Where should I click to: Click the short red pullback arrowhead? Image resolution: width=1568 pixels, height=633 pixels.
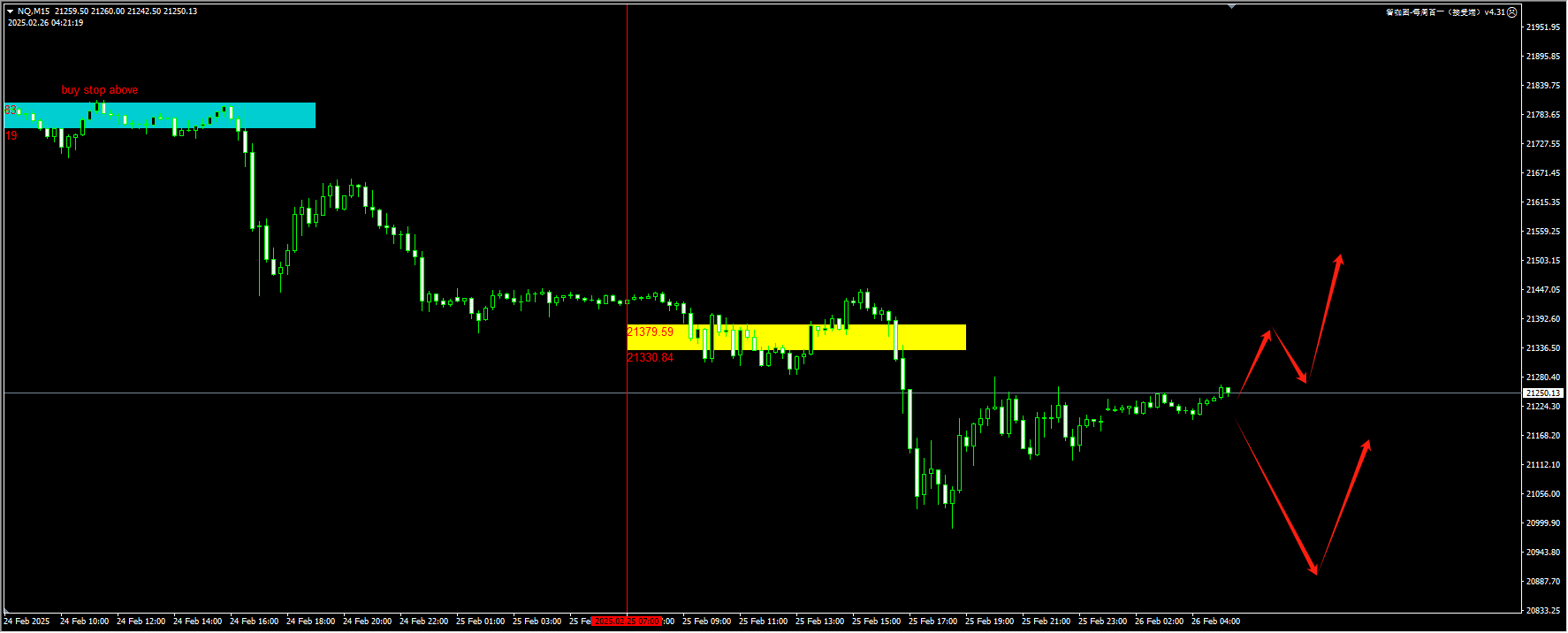tap(1303, 379)
